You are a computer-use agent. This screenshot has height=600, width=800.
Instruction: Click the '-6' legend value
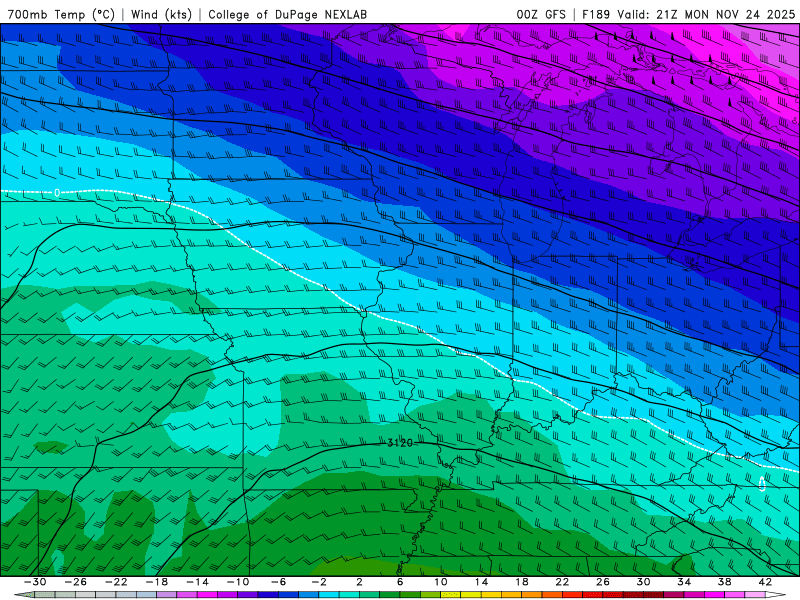279,582
